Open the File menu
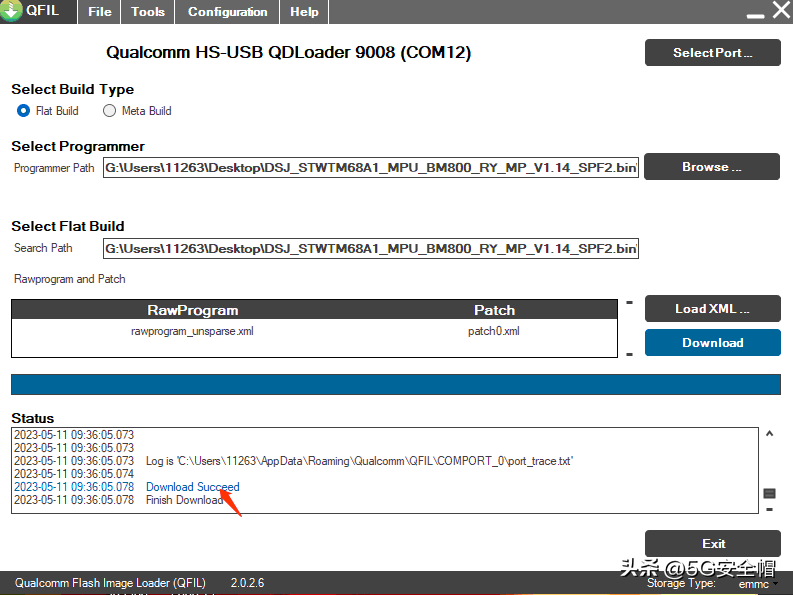Image resolution: width=793 pixels, height=595 pixels. pyautogui.click(x=100, y=12)
